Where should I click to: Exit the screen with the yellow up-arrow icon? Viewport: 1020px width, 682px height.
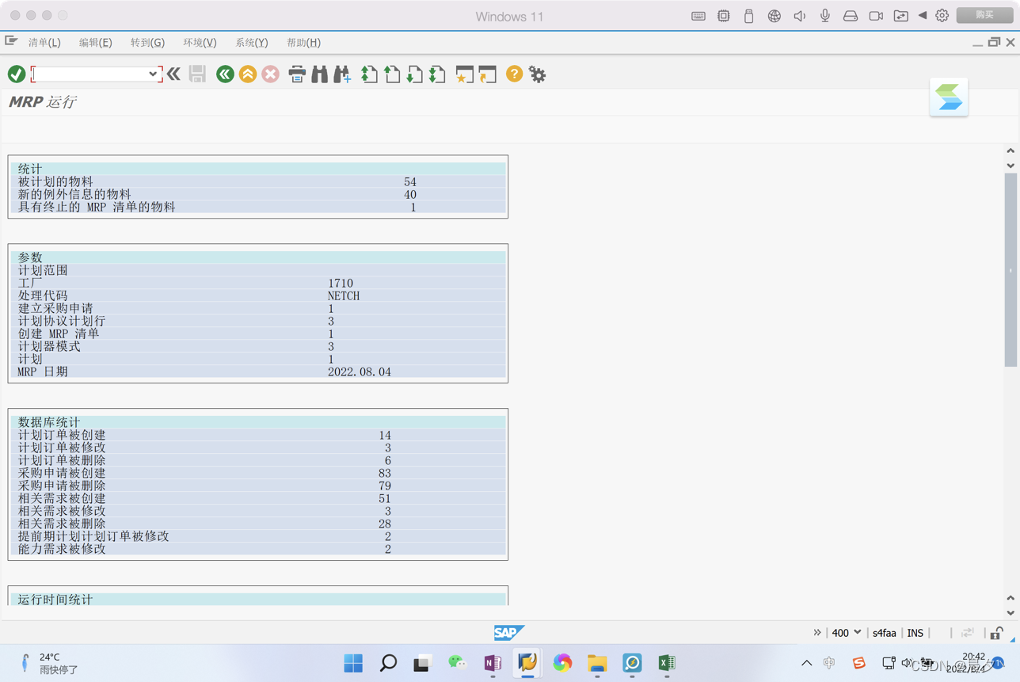tap(248, 74)
